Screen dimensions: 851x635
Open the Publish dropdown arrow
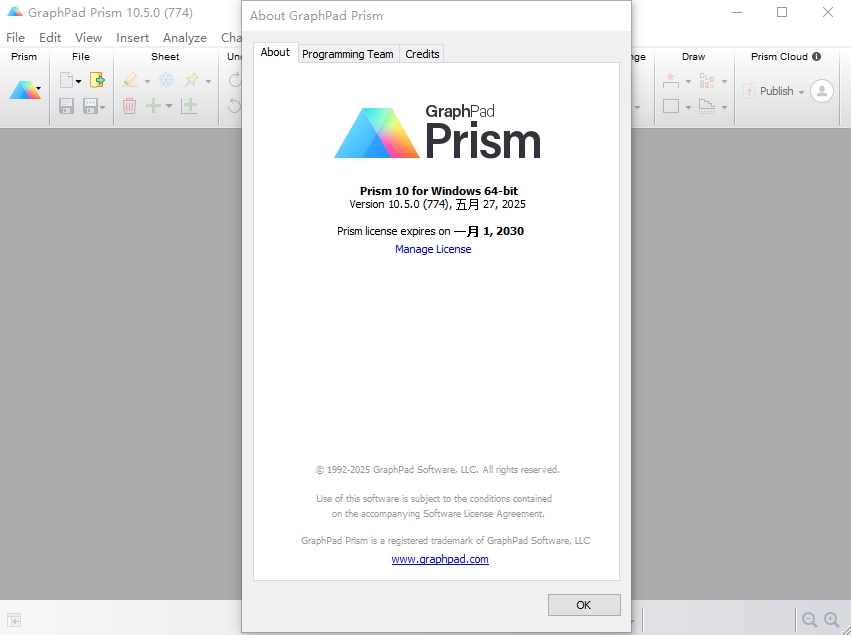pyautogui.click(x=801, y=92)
